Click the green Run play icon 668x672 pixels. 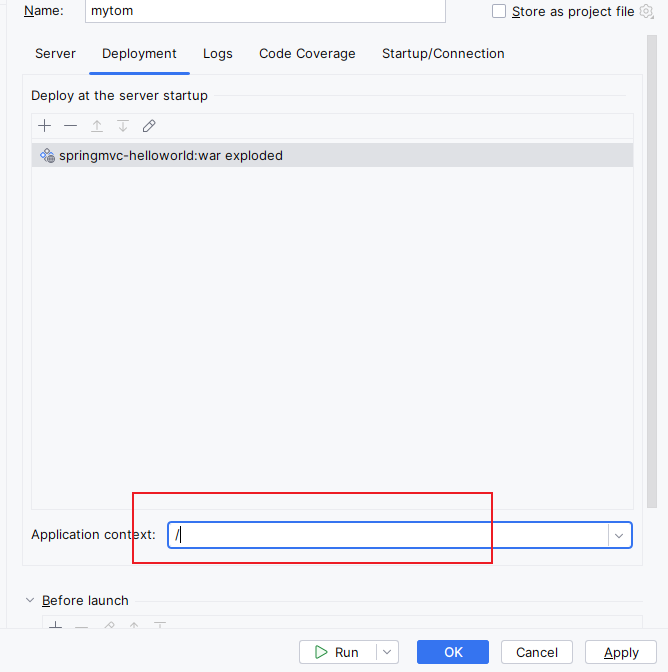point(321,652)
